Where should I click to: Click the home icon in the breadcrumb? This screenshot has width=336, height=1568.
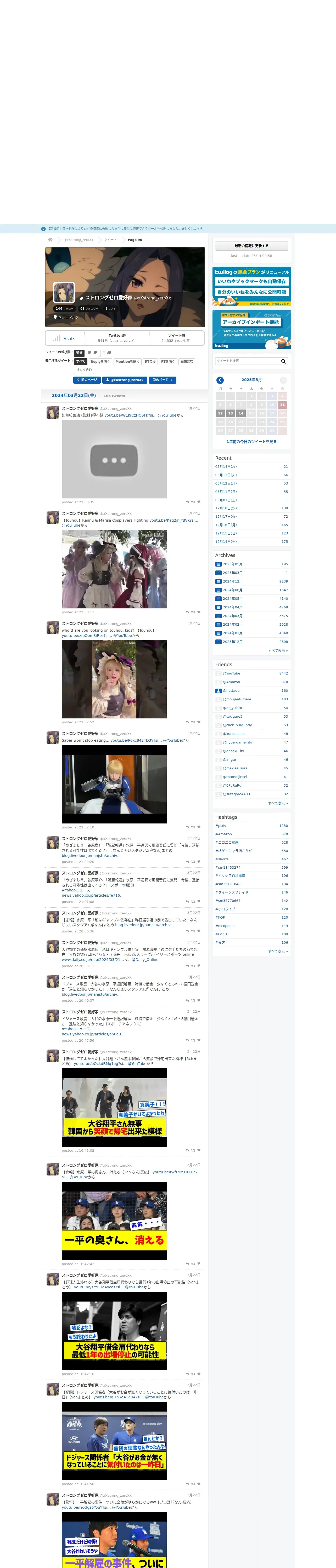coord(50,240)
